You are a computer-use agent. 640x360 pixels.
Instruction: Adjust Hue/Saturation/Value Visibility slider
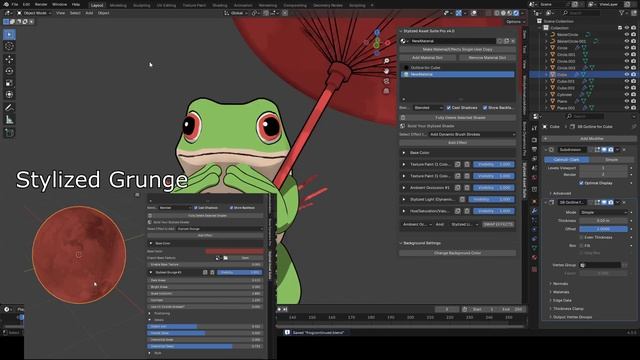coord(494,211)
